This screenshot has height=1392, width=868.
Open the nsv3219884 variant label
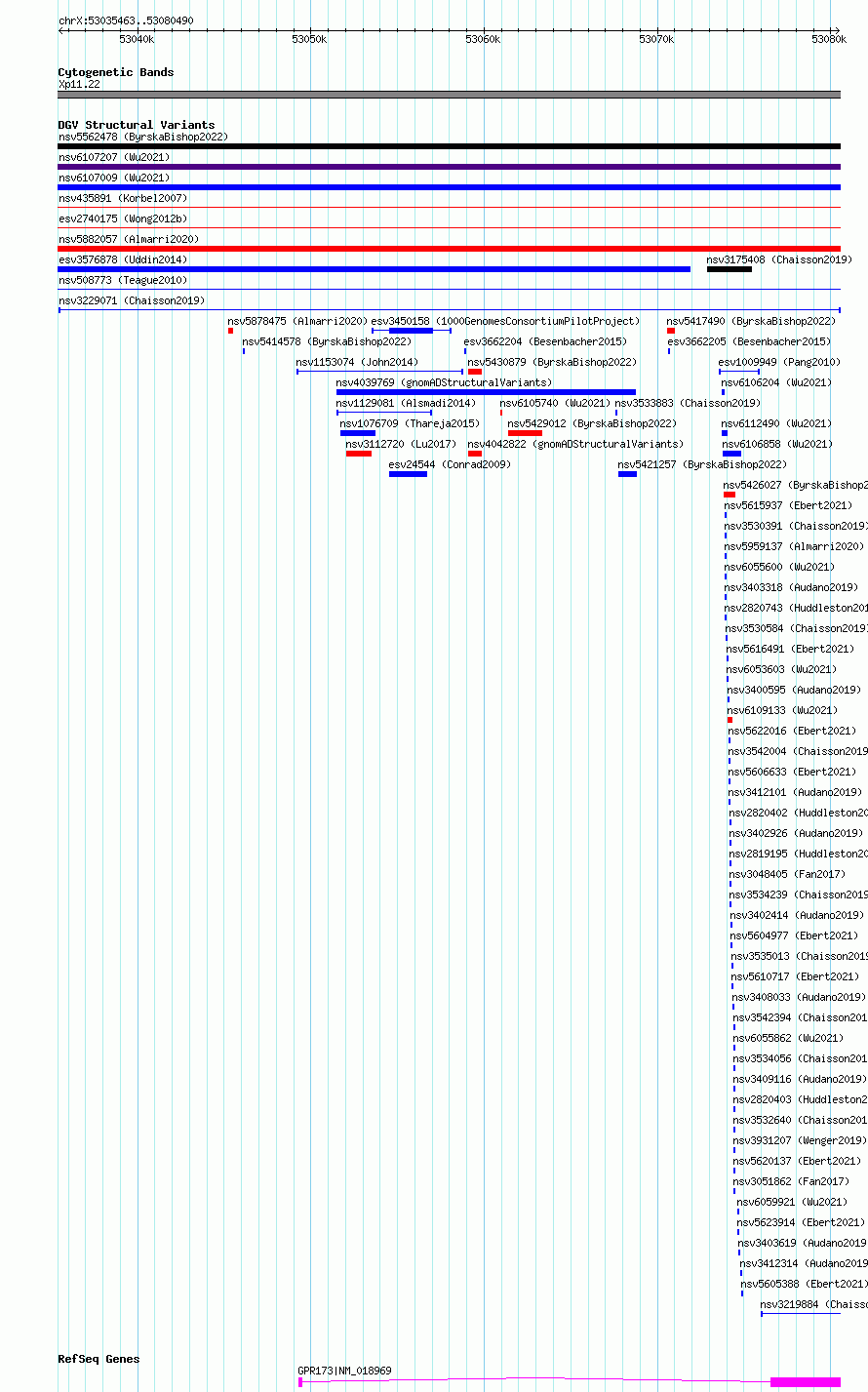click(814, 1304)
